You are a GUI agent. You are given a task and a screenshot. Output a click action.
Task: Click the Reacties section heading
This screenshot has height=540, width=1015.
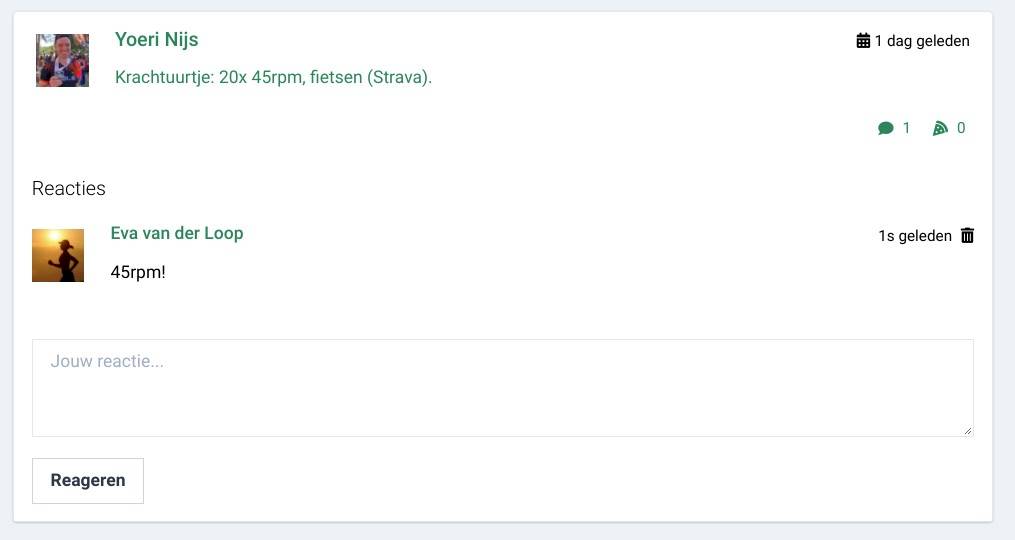click(x=69, y=188)
